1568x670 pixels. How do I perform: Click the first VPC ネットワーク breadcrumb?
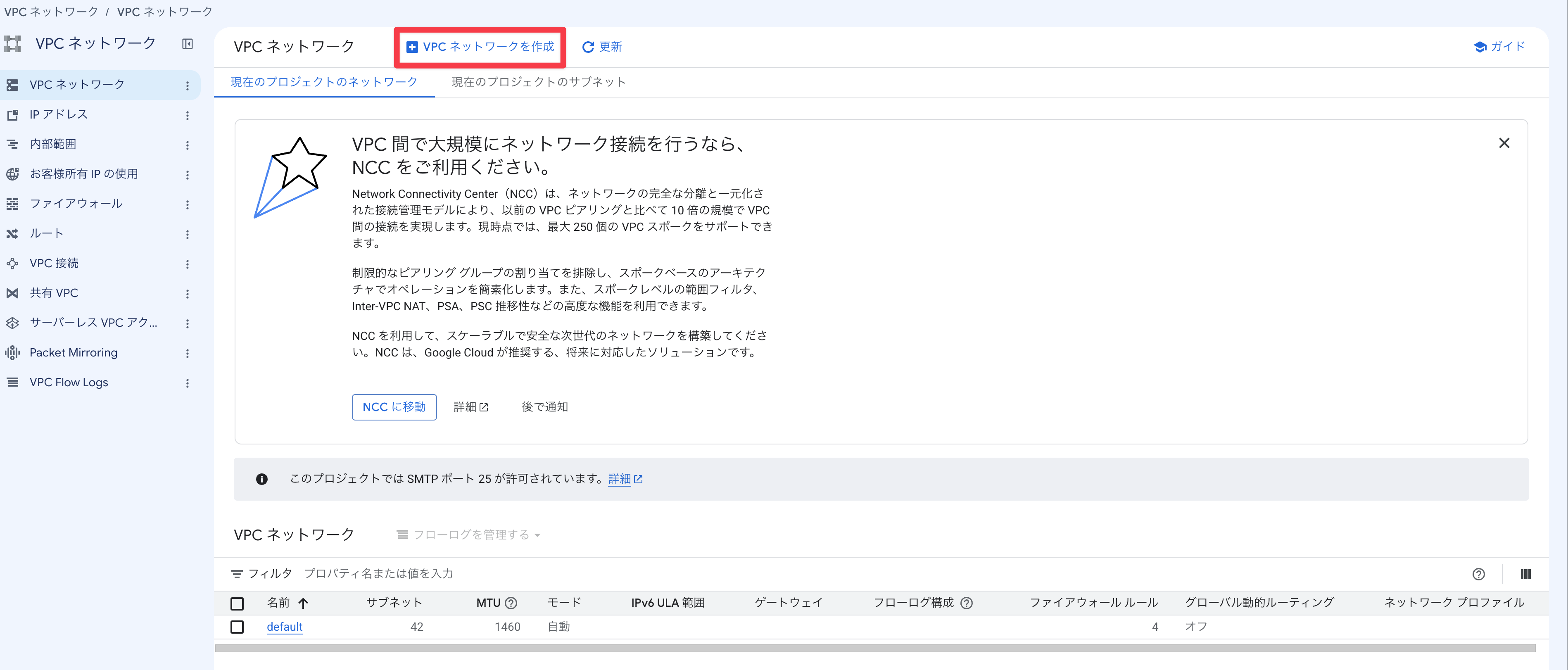51,12
